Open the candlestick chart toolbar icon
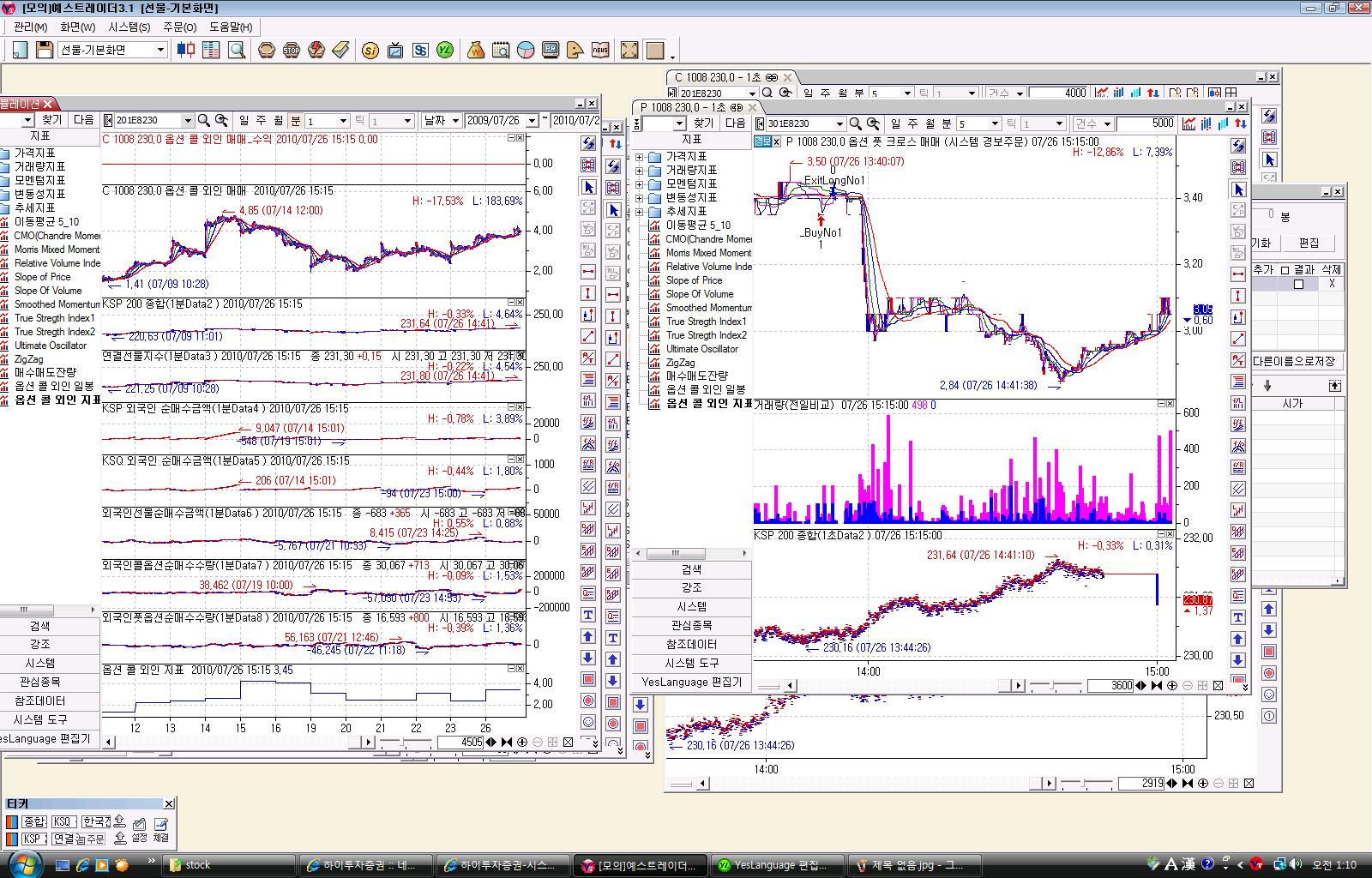This screenshot has height=878, width=1372. click(x=186, y=50)
